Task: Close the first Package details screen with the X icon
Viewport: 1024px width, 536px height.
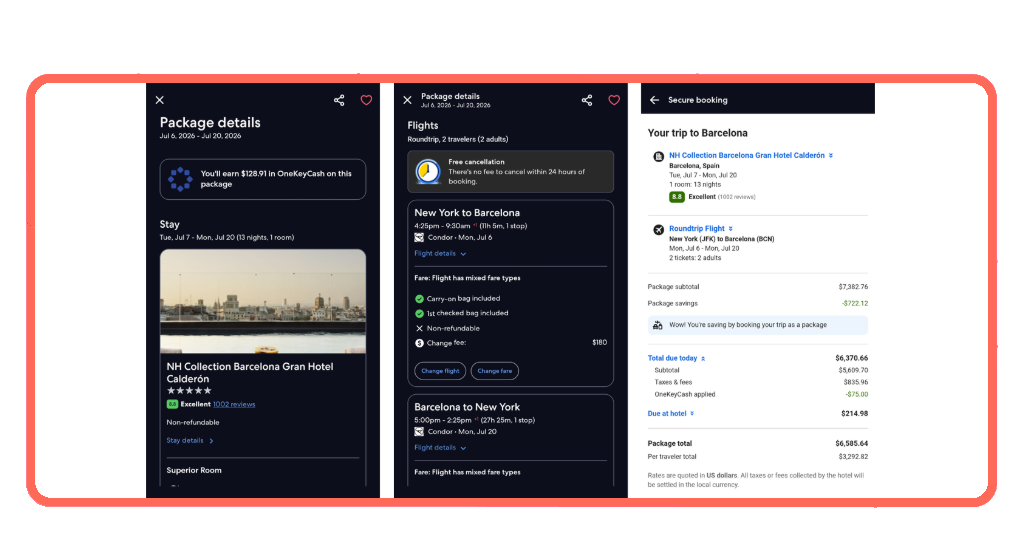Action: tap(160, 100)
